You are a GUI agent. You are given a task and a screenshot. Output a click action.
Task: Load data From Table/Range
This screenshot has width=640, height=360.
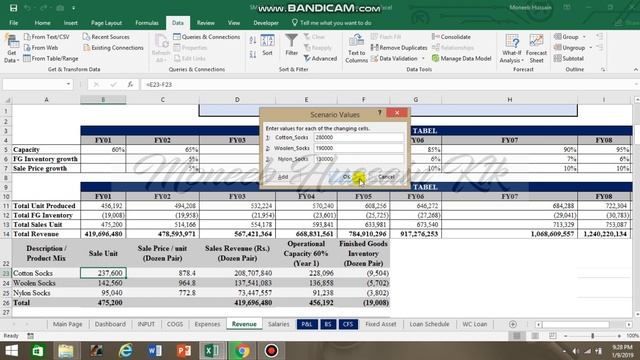point(51,58)
